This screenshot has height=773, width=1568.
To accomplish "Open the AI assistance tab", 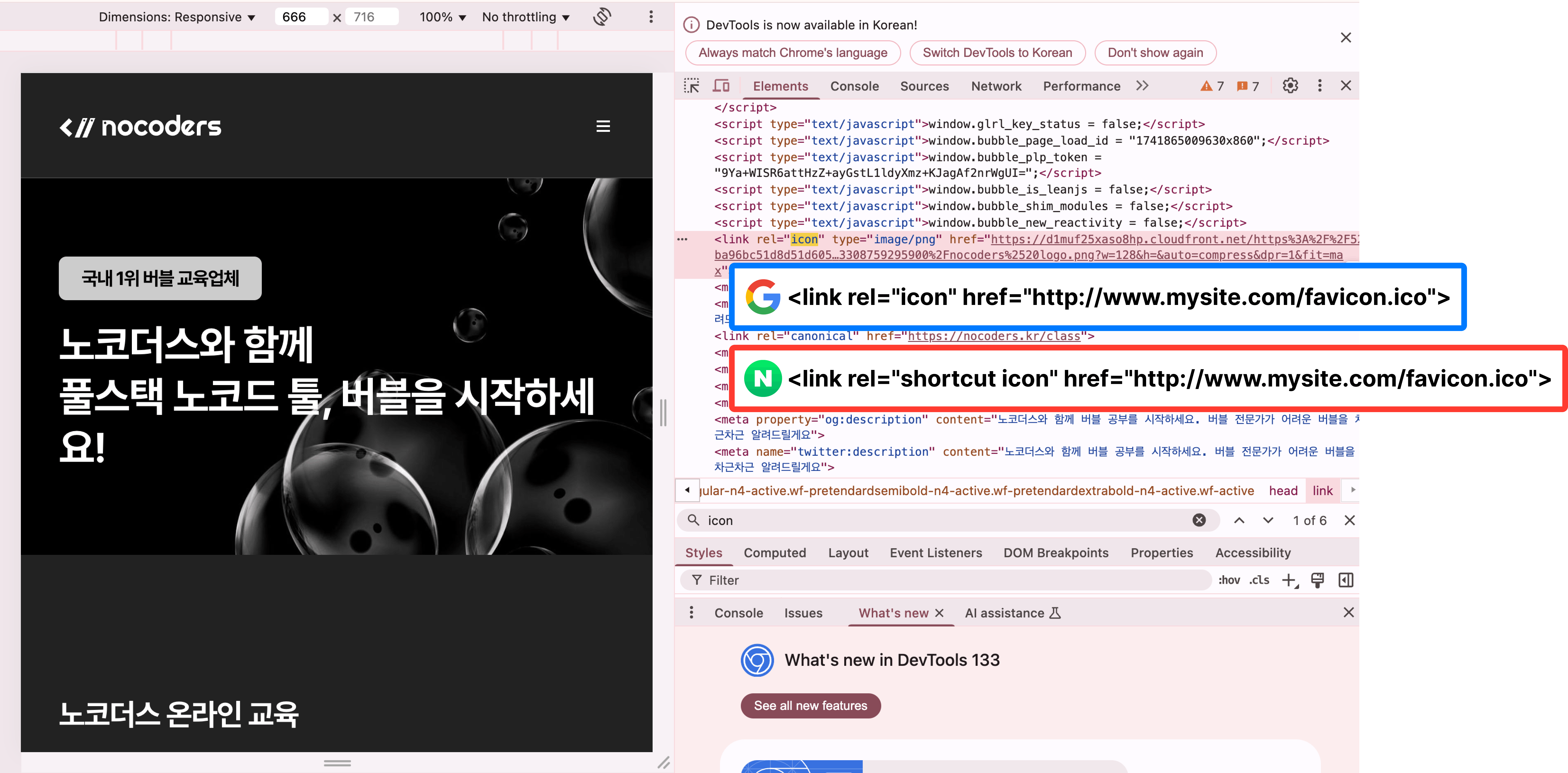I will (1012, 613).
